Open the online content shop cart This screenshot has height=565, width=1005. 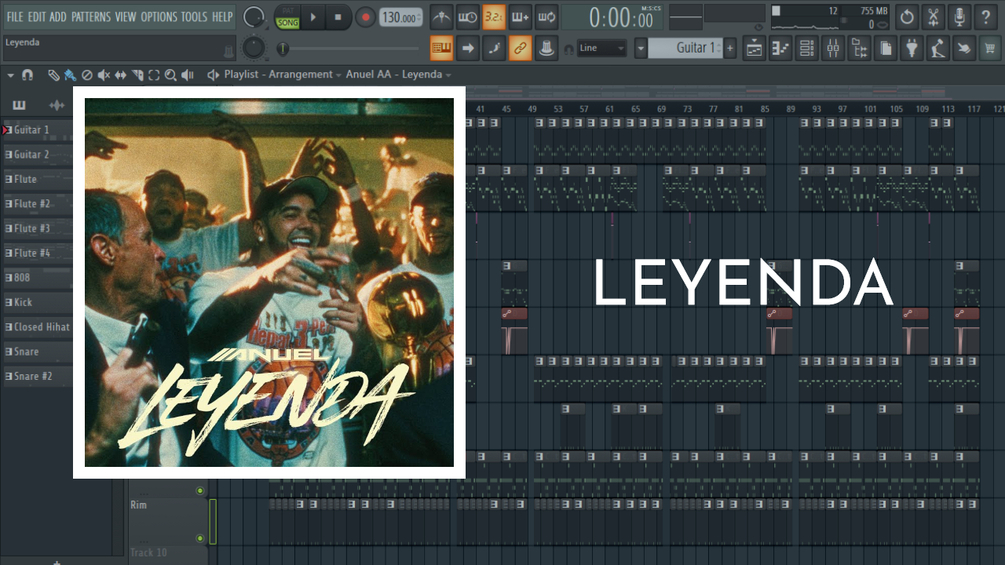[991, 48]
